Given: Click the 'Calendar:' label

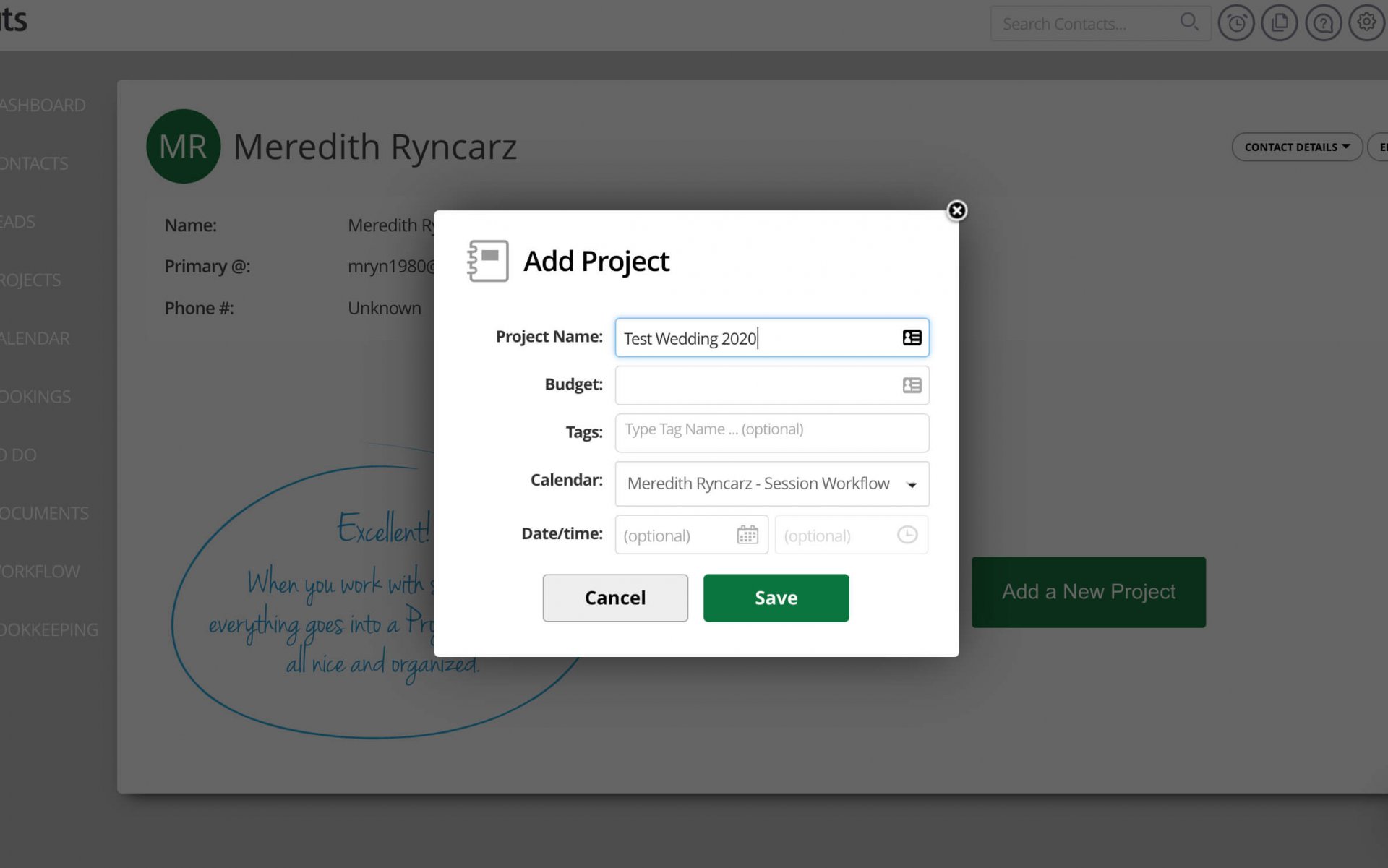Looking at the screenshot, I should pyautogui.click(x=566, y=480).
